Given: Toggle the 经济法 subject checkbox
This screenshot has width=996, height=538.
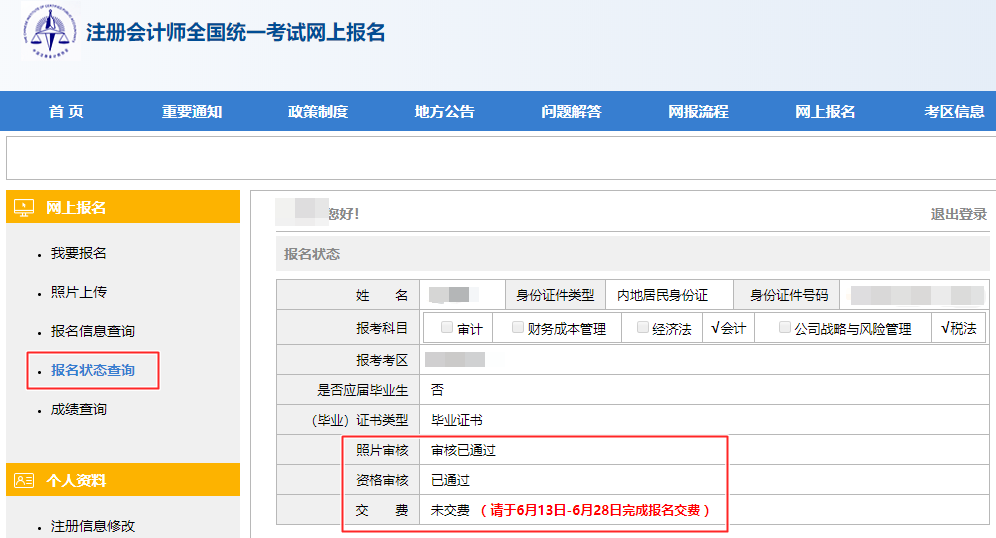Looking at the screenshot, I should (x=642, y=327).
